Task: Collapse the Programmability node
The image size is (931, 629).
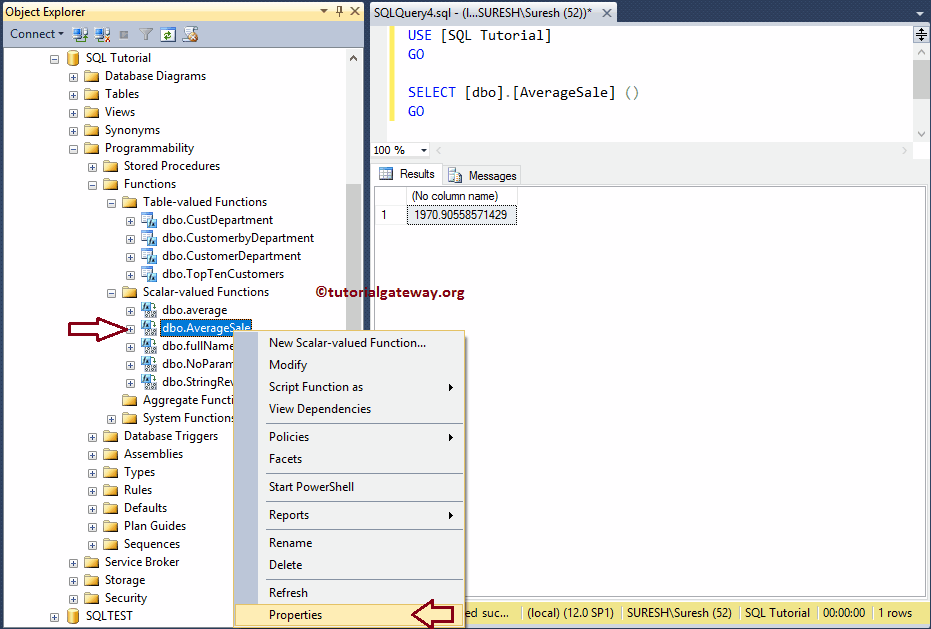Action: tap(73, 149)
